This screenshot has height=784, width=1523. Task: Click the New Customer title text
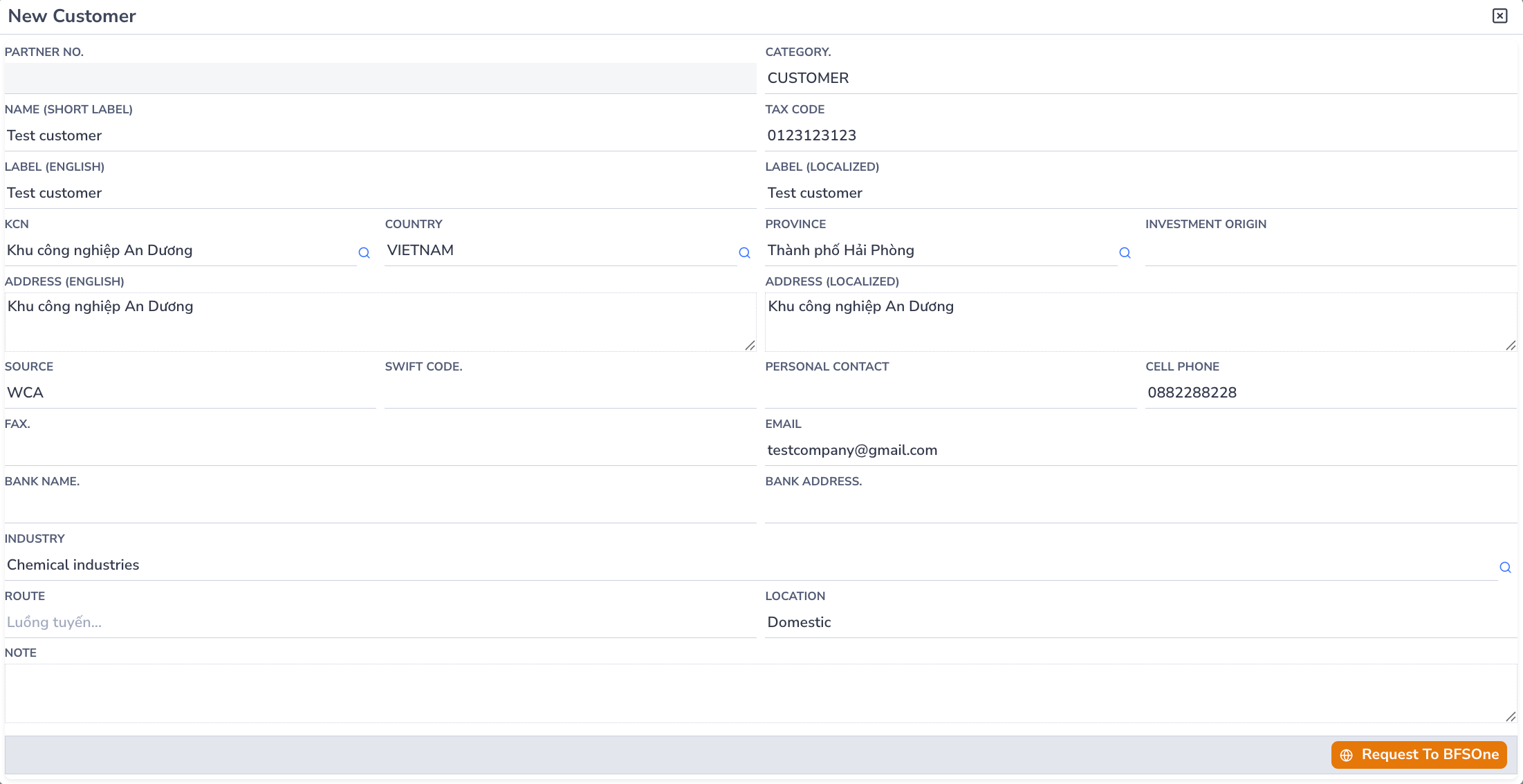tap(72, 16)
